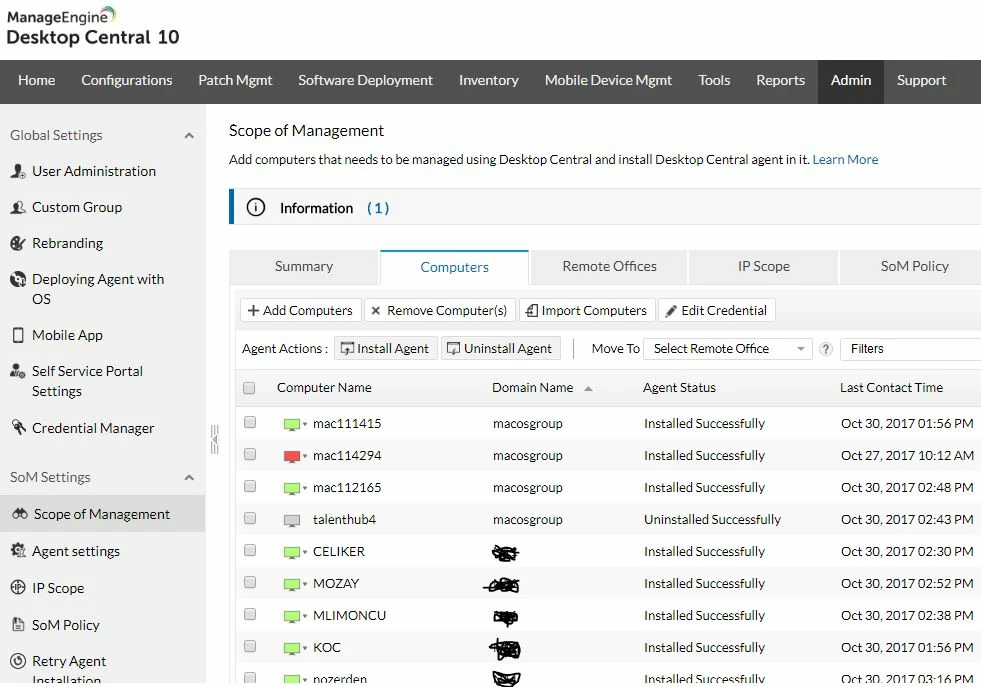Click the Self Service Portal Settings icon
981x687 pixels.
(18, 370)
